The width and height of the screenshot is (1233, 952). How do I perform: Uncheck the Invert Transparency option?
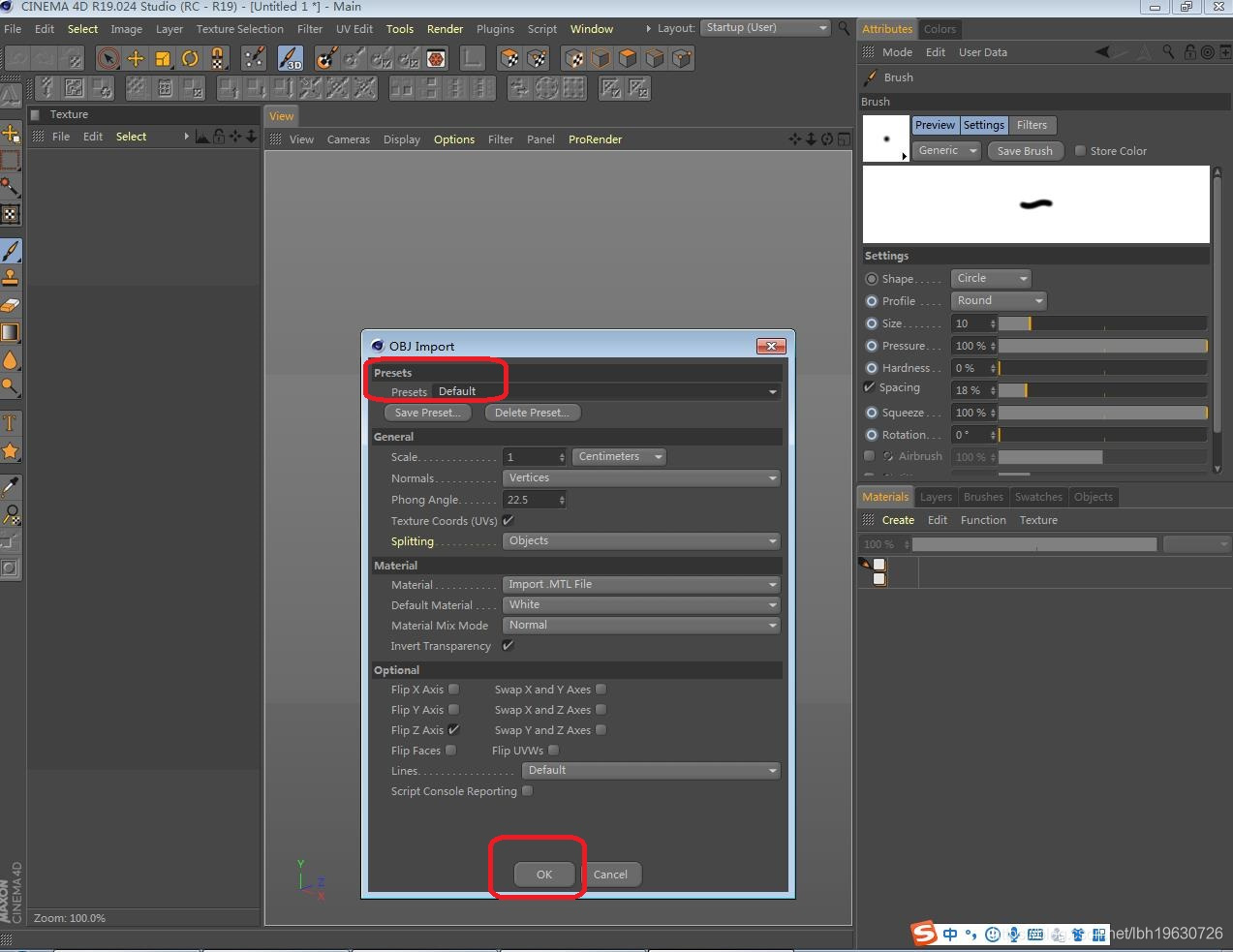click(x=508, y=646)
